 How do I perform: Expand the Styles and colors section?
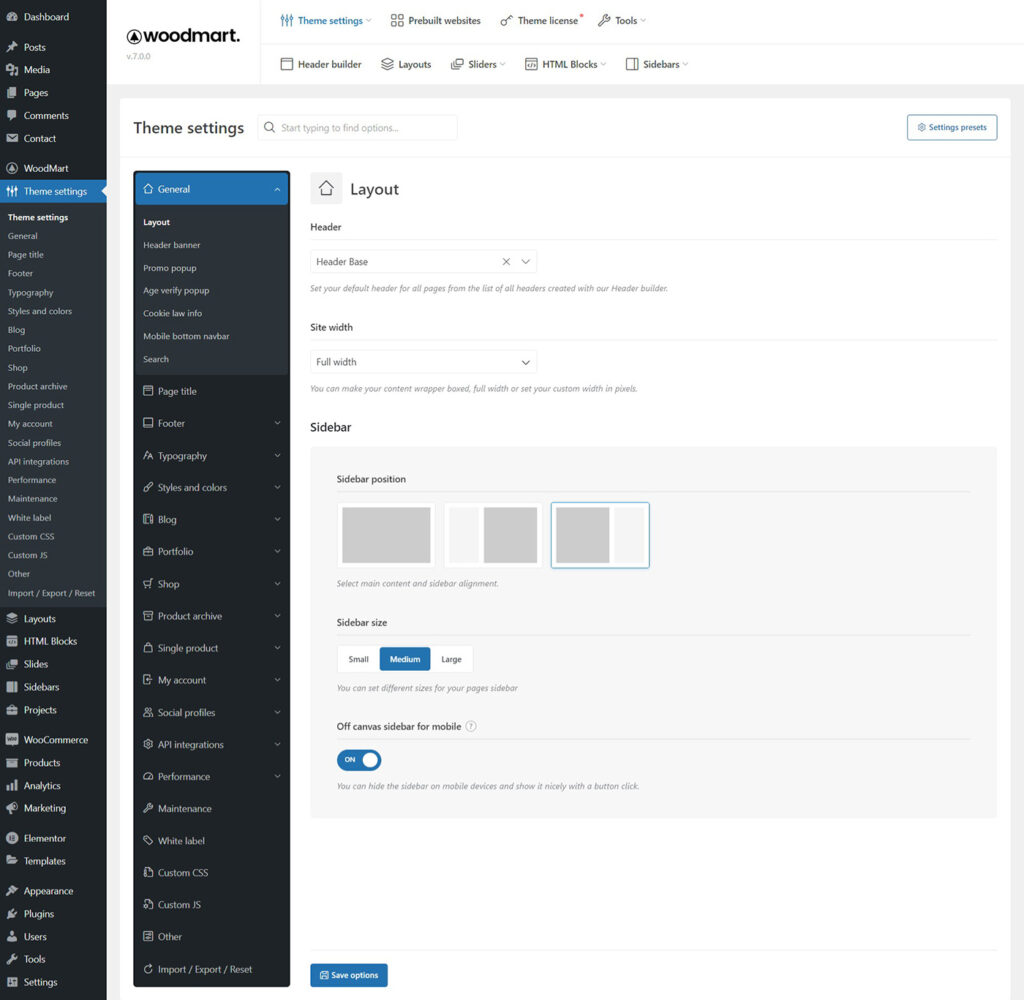(212, 487)
